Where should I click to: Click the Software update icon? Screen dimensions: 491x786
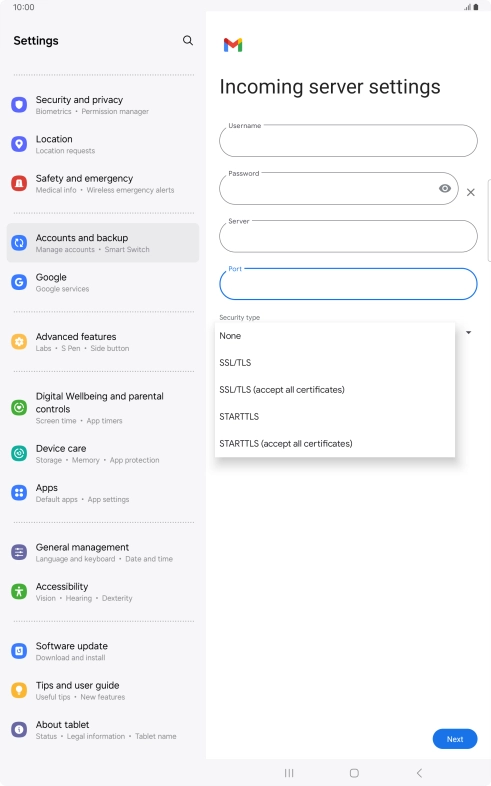[19, 651]
